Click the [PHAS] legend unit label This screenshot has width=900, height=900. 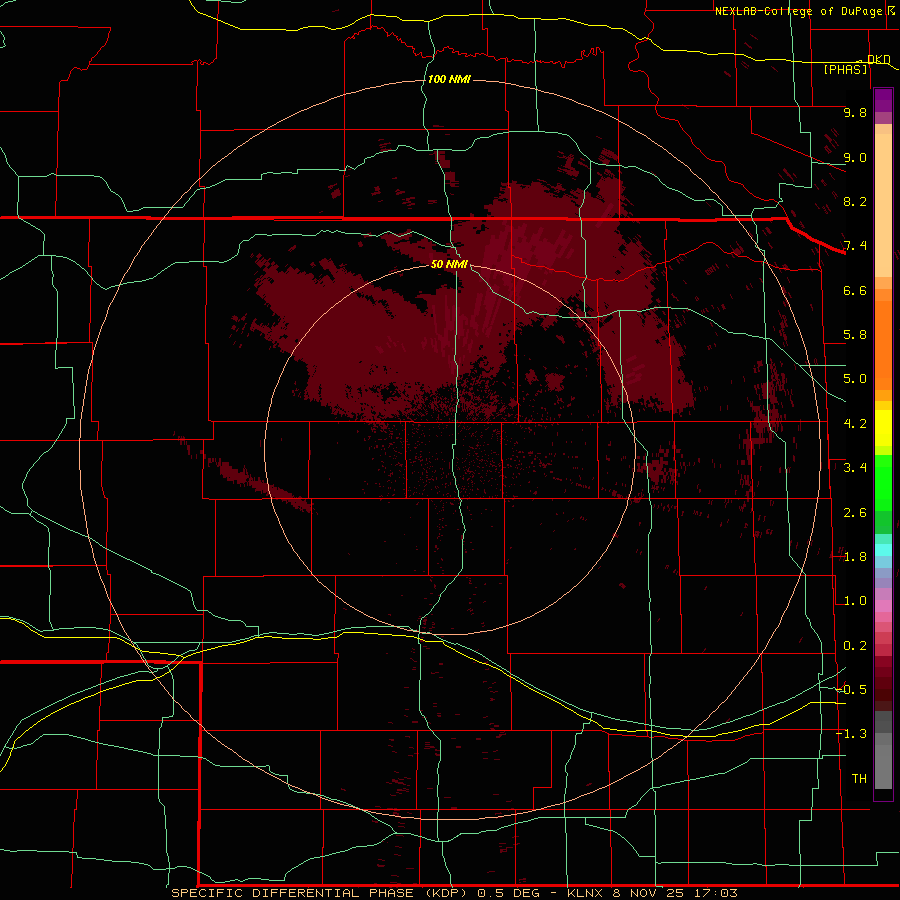pos(845,69)
